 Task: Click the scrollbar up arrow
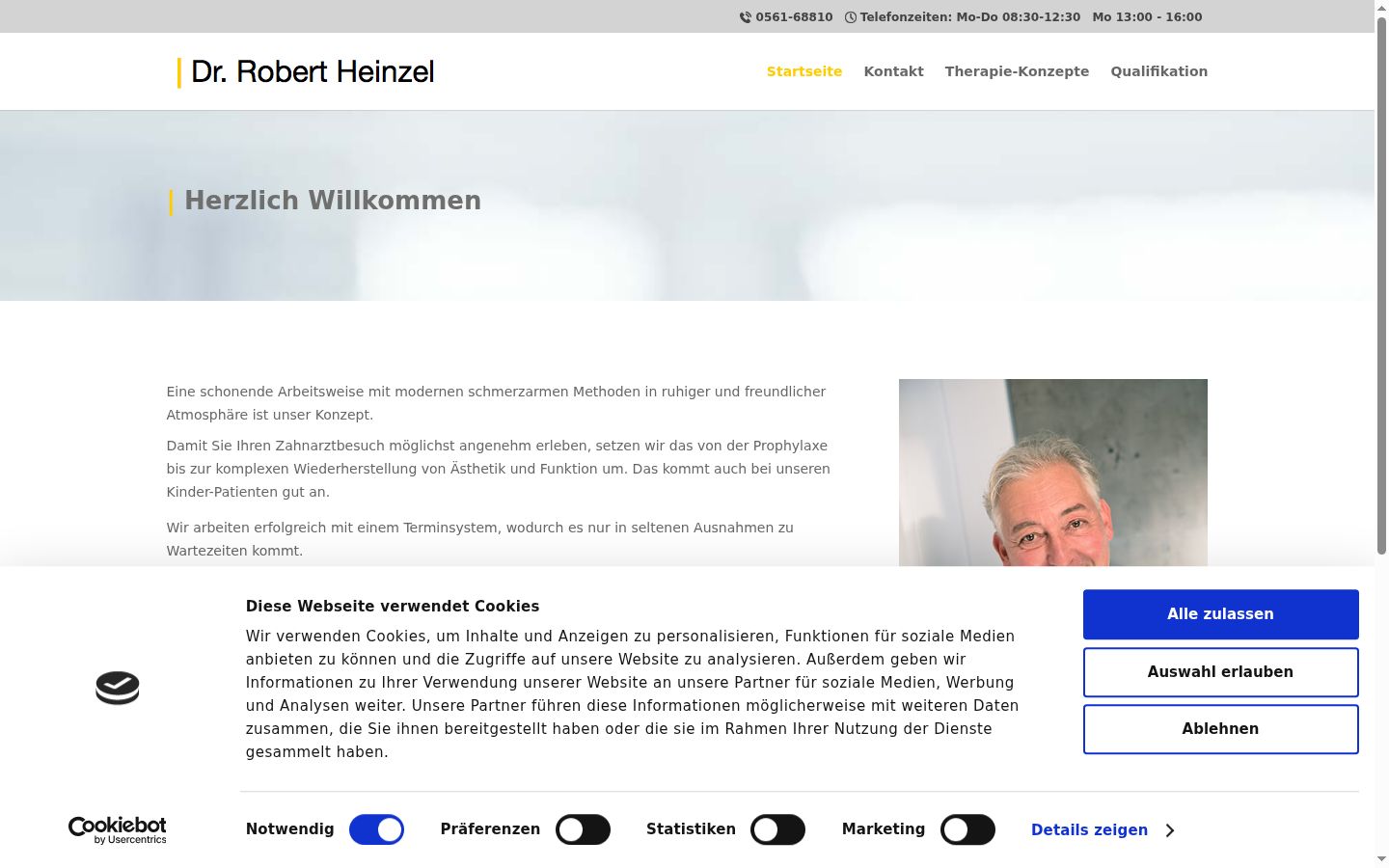pyautogui.click(x=1381, y=7)
